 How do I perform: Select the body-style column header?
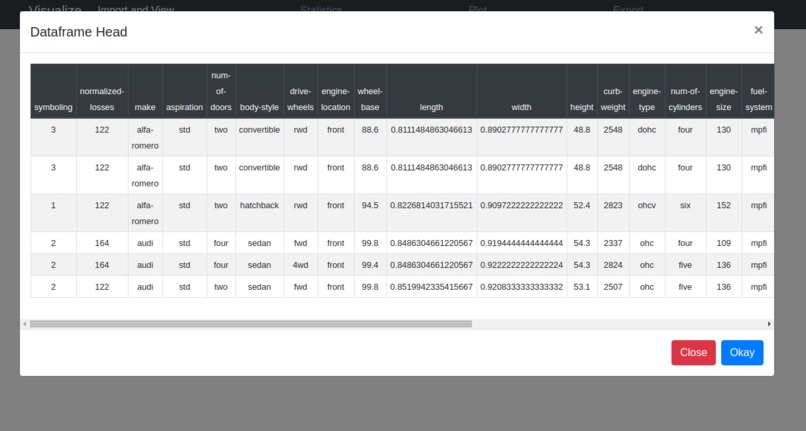pos(260,92)
